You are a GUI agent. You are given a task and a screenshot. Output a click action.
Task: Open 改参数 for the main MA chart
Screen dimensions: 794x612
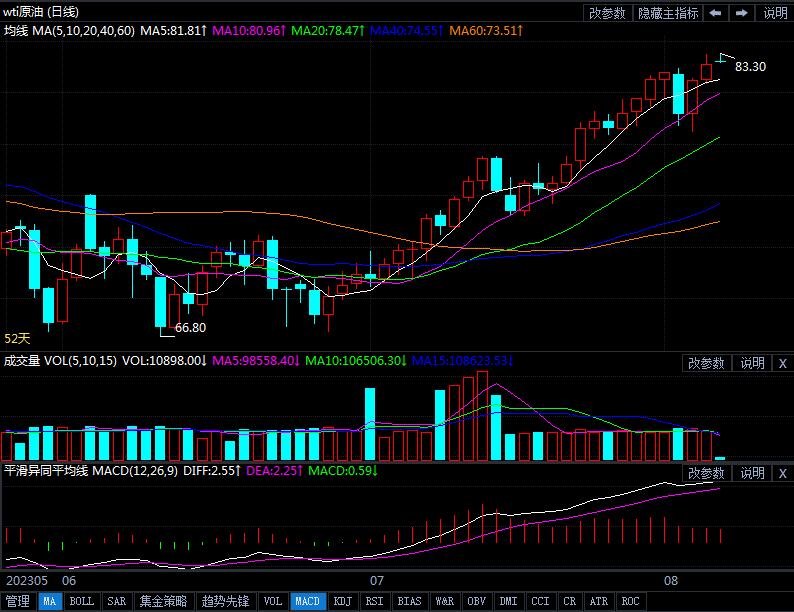(x=608, y=13)
